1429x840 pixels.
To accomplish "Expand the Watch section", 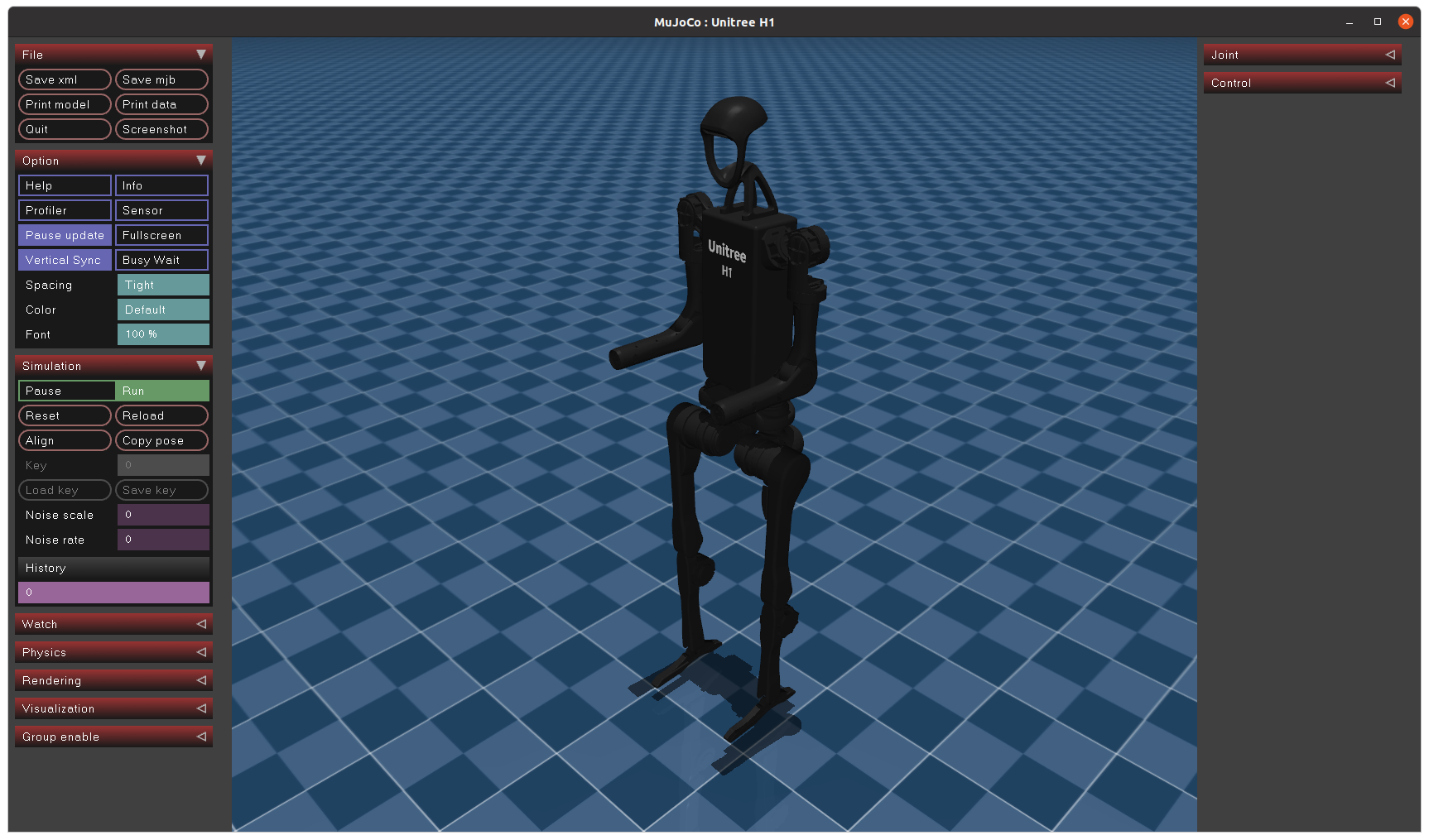I will tap(113, 624).
